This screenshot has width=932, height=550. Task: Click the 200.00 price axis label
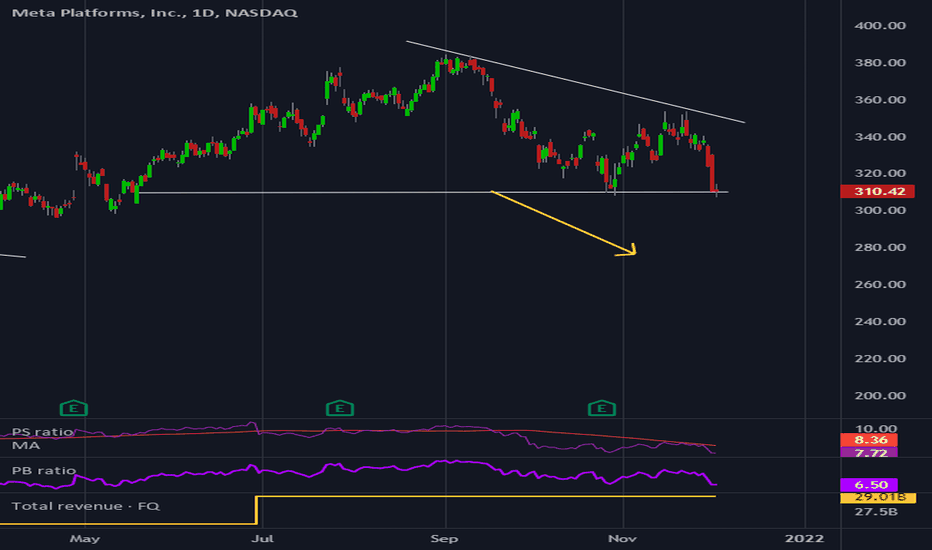(880, 395)
